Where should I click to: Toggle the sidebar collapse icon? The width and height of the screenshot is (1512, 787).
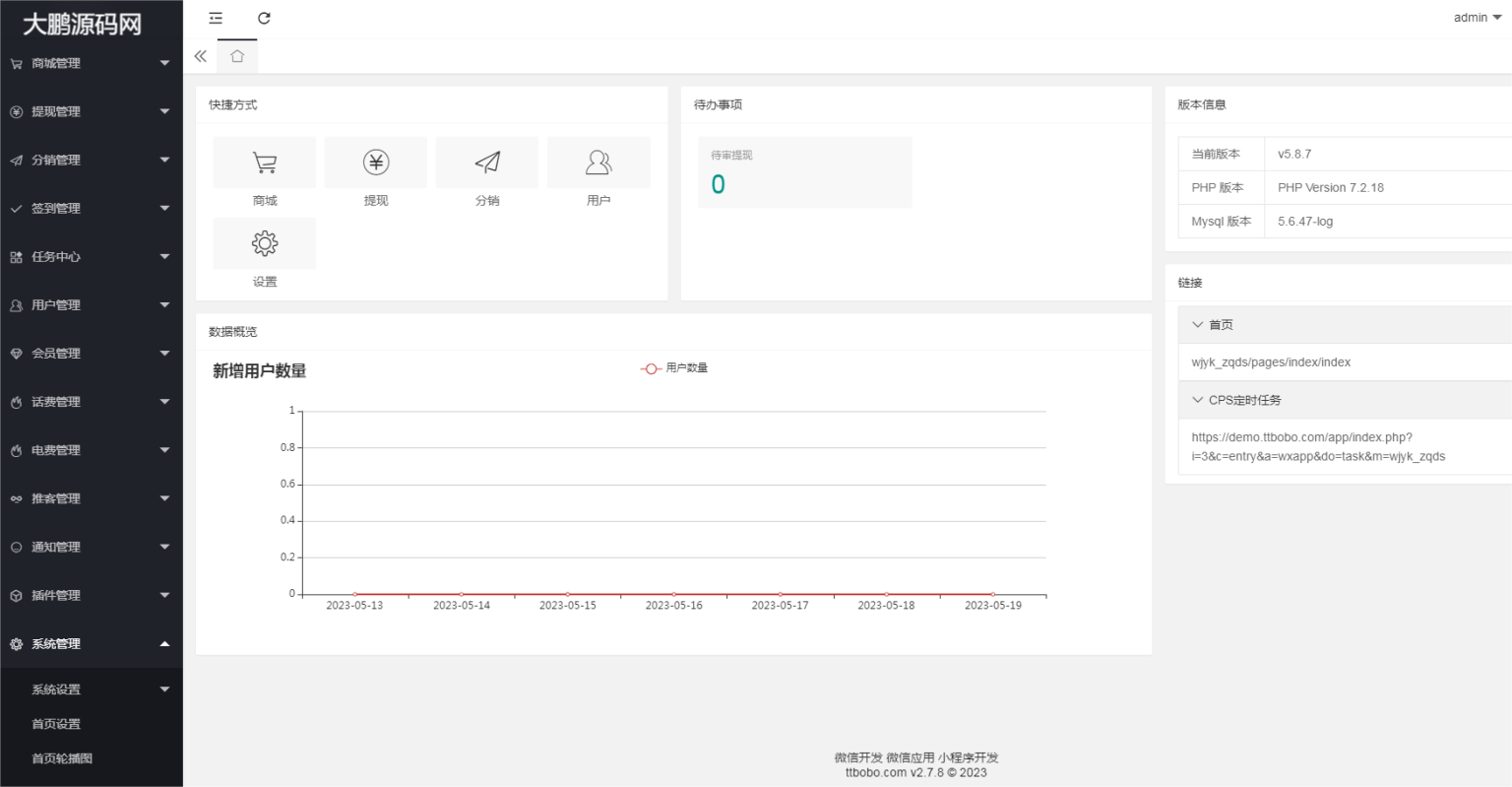(x=216, y=18)
